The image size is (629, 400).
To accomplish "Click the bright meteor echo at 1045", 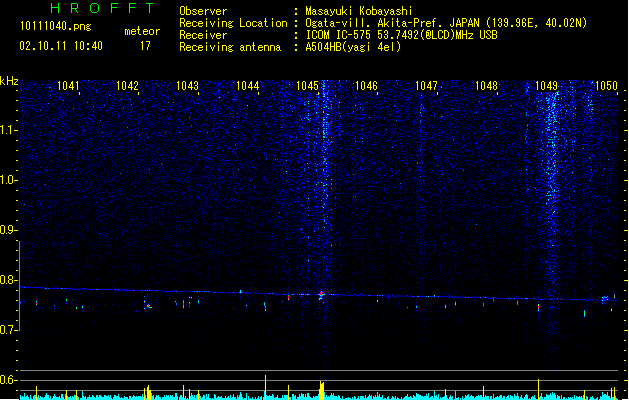I will (x=321, y=294).
